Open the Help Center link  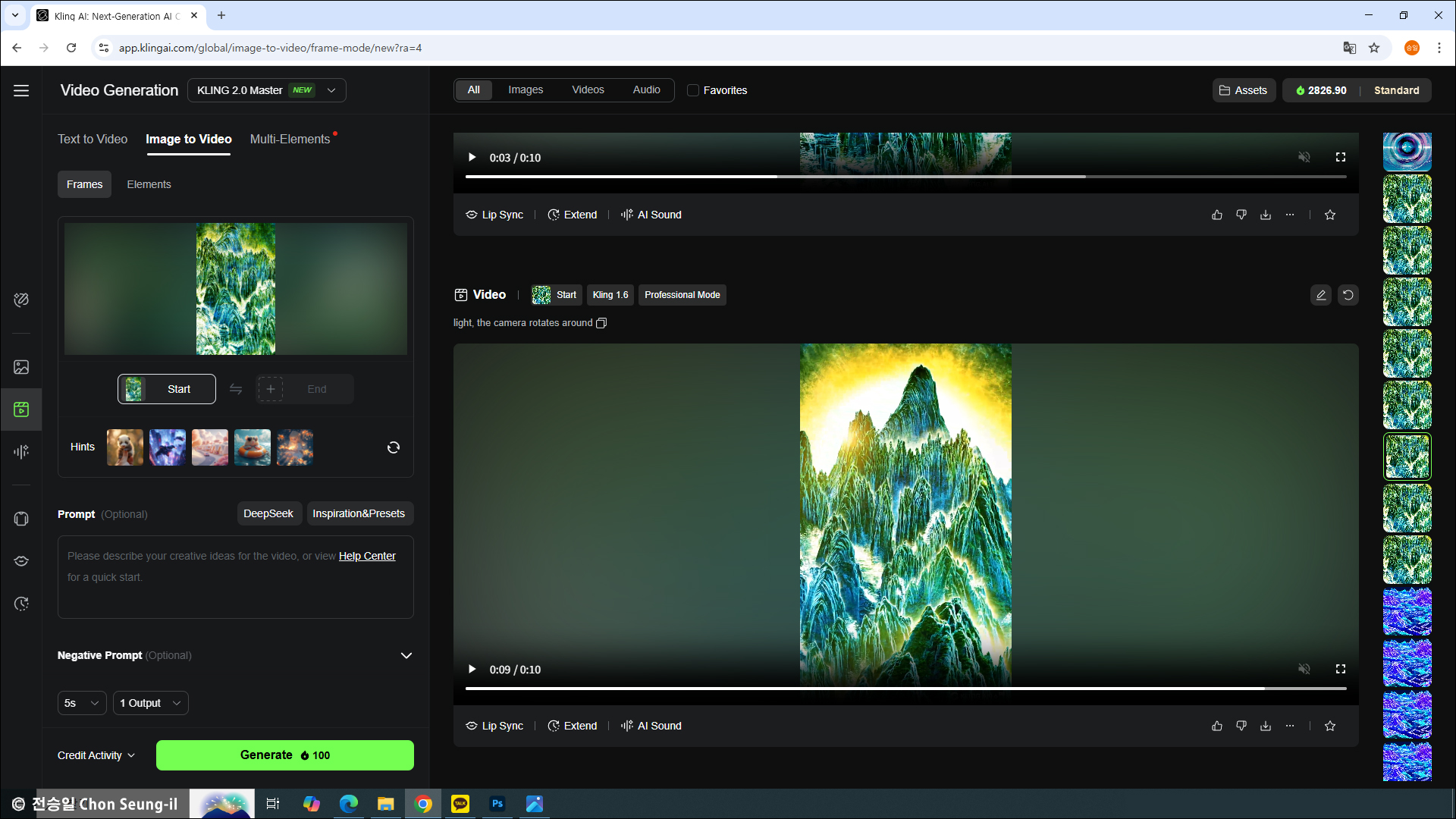367,556
